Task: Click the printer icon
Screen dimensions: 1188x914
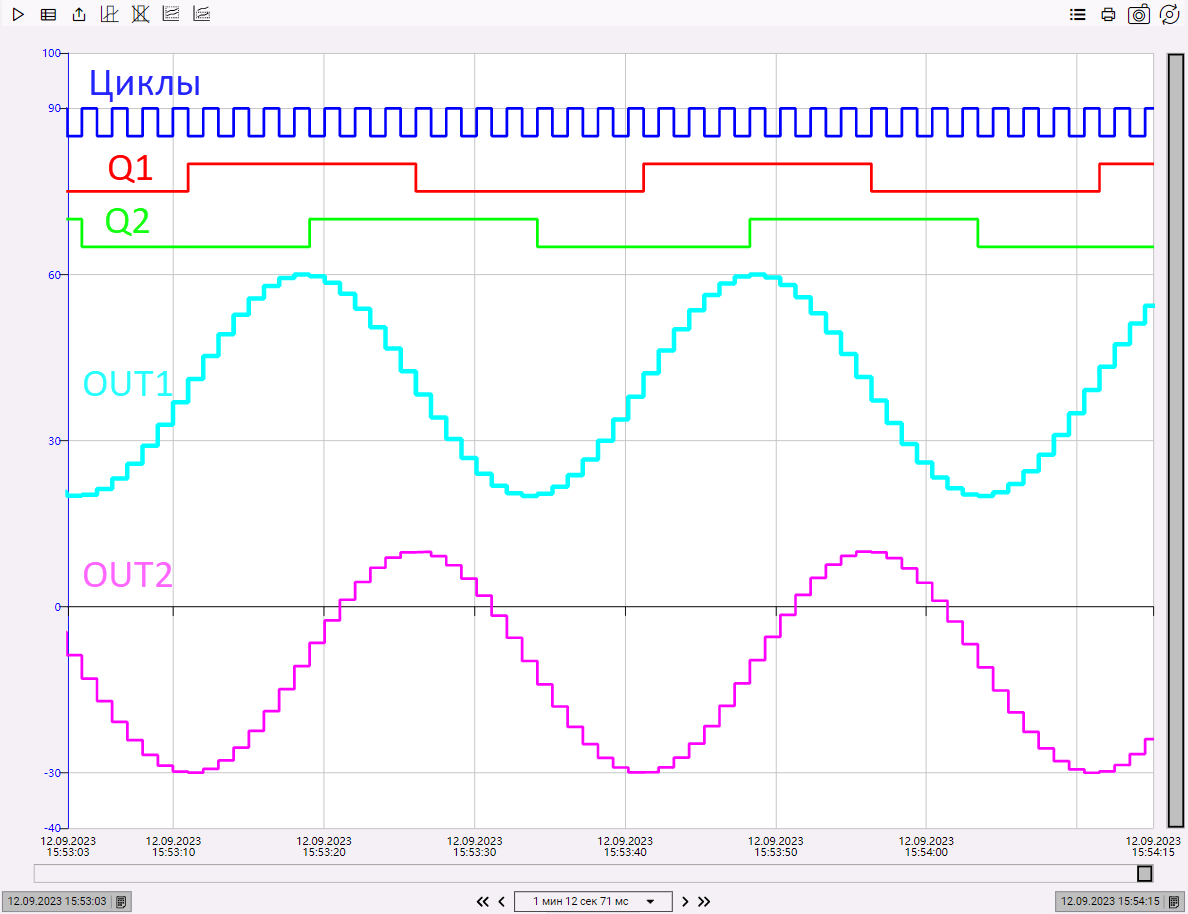Action: (x=1108, y=15)
